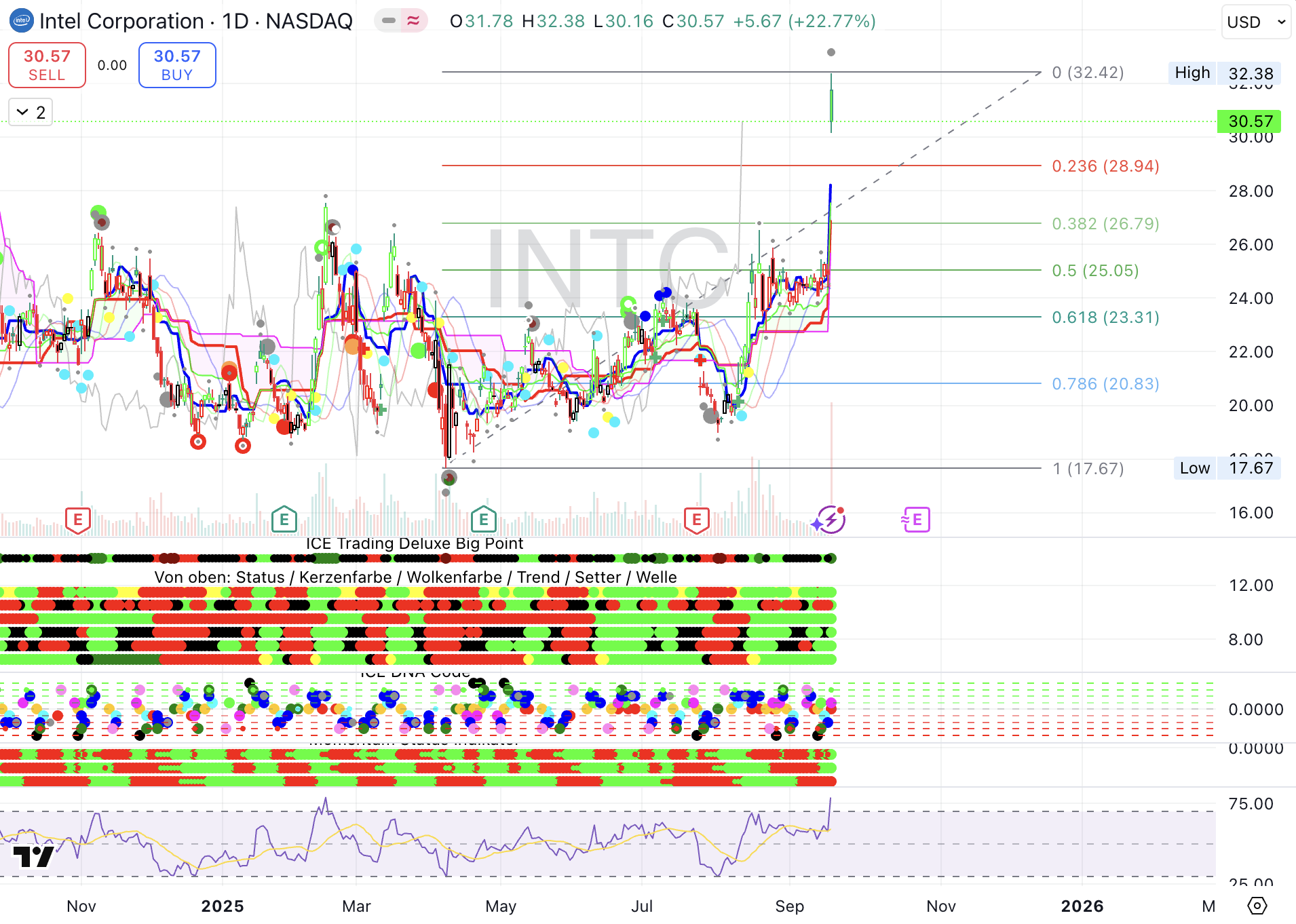The image size is (1296, 924).
Task: Collapse the indicator legend with the chevron
Action: click(x=23, y=112)
